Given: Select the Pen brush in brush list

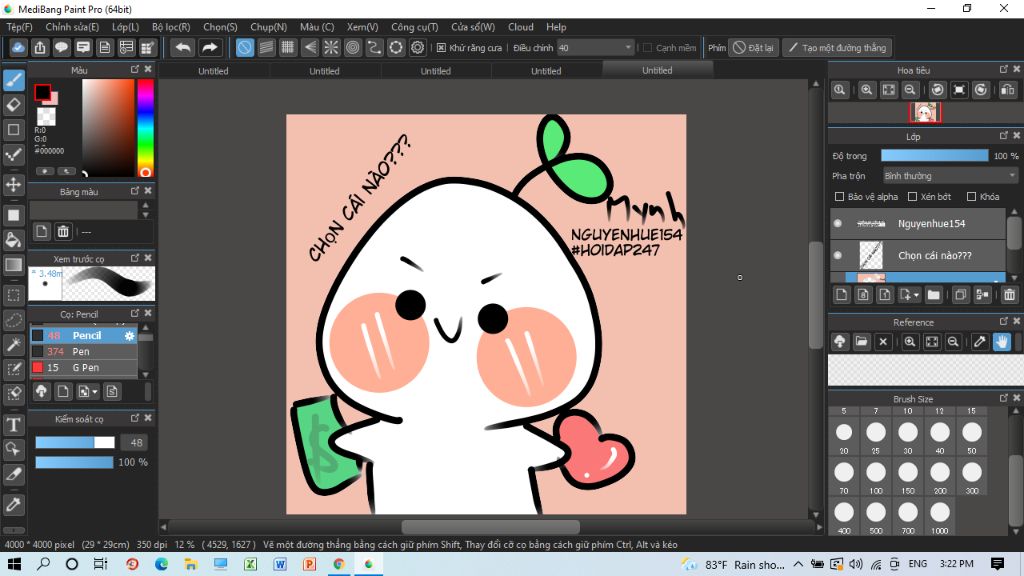Looking at the screenshot, I should (84, 351).
